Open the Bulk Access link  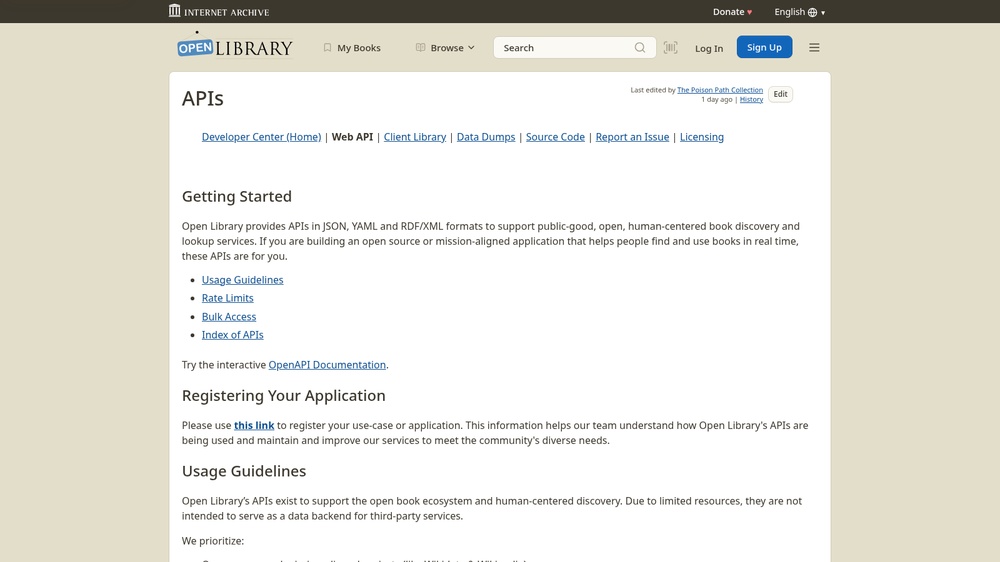(229, 316)
